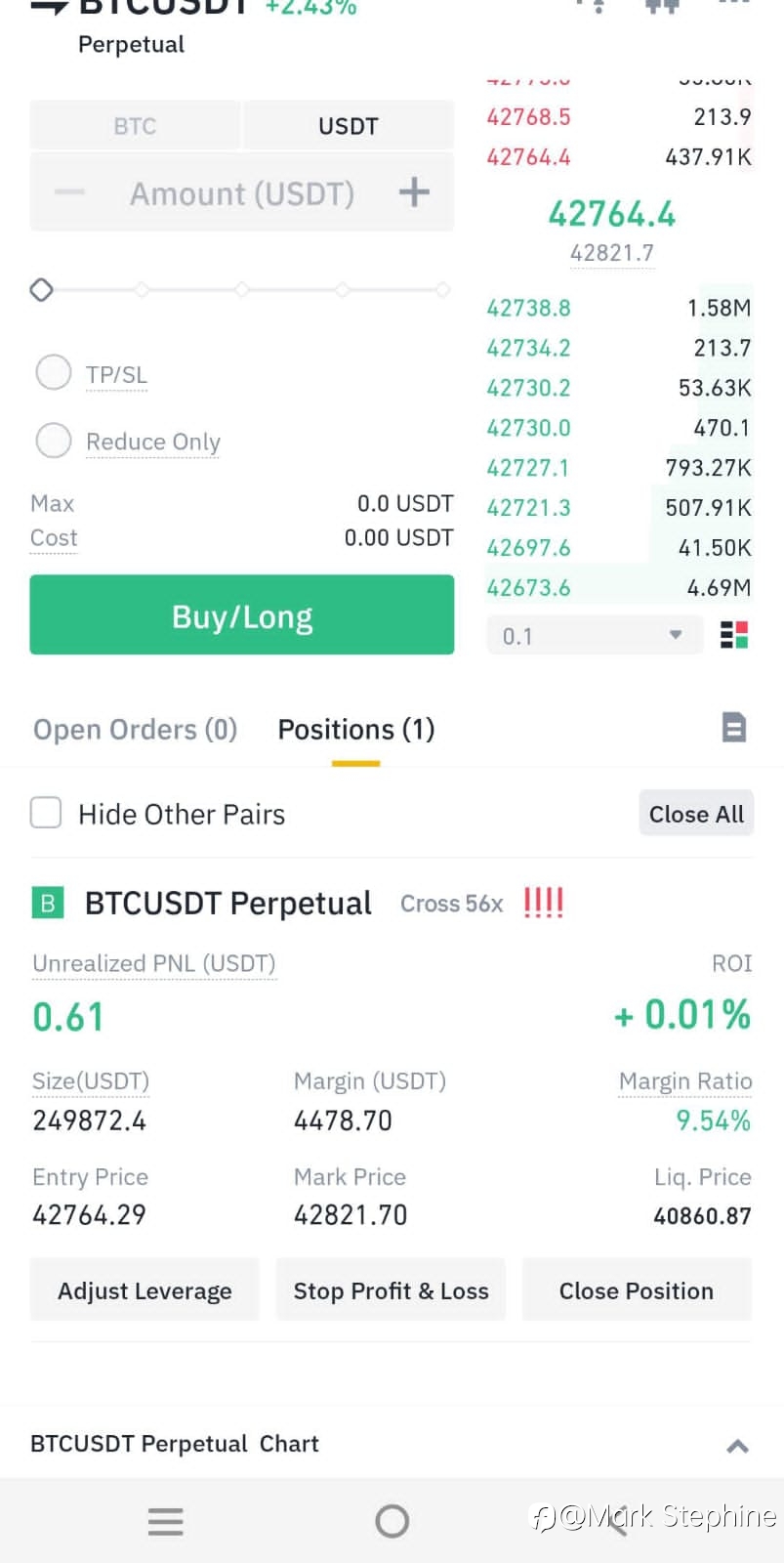Collapse the BTCUSDT Perpetual Chart panel
Screen dimensions: 784x1563
738,1446
